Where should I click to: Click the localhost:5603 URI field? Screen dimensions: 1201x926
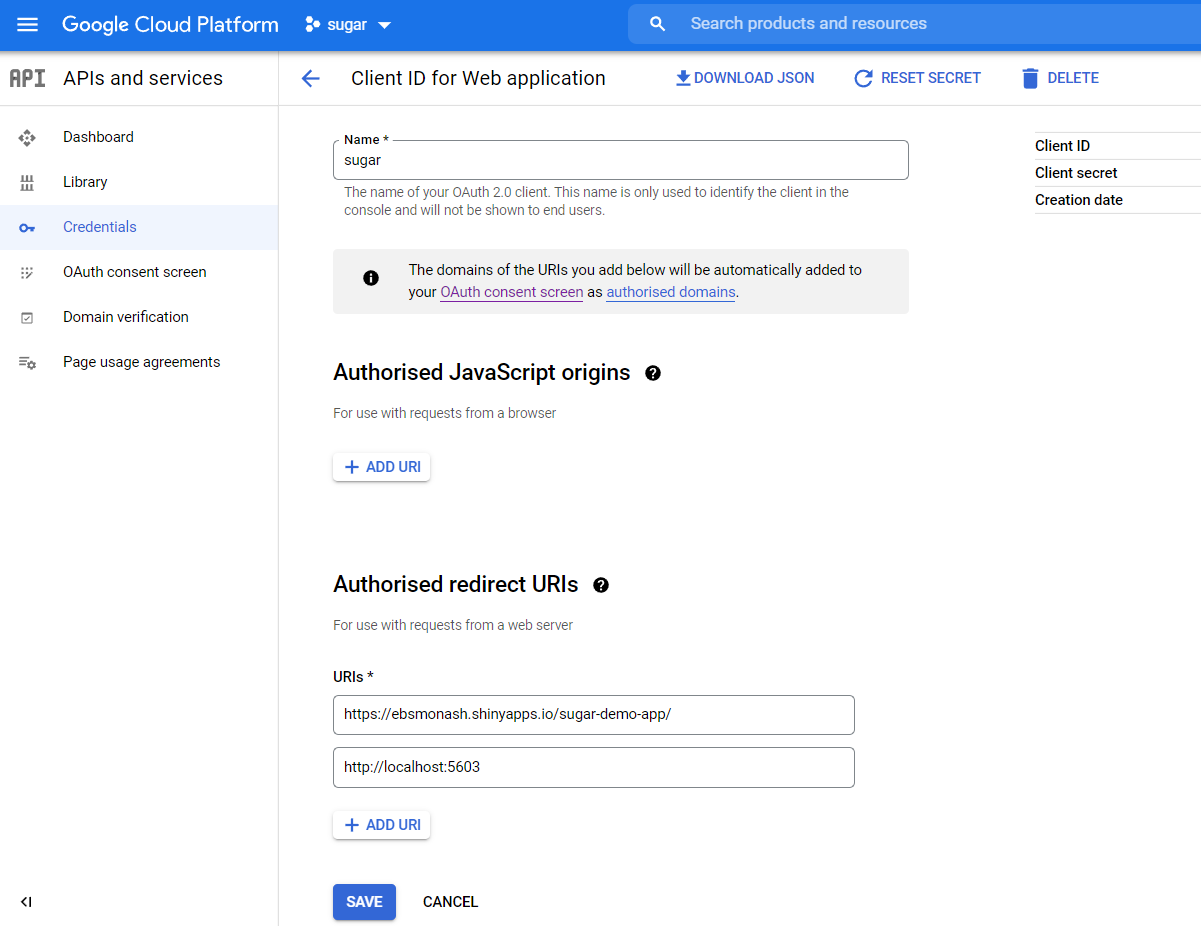point(593,767)
